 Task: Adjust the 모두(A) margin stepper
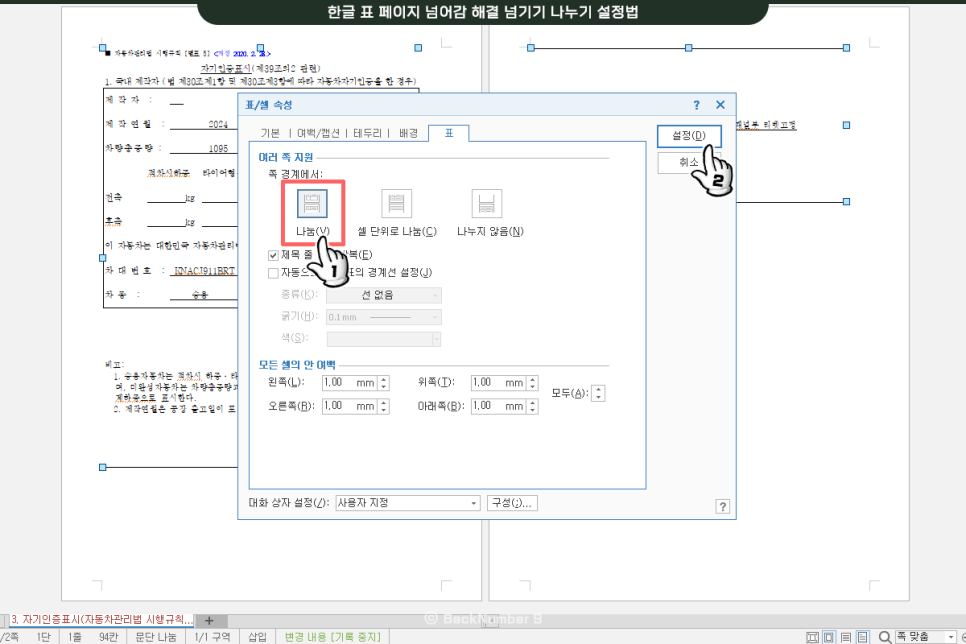599,393
